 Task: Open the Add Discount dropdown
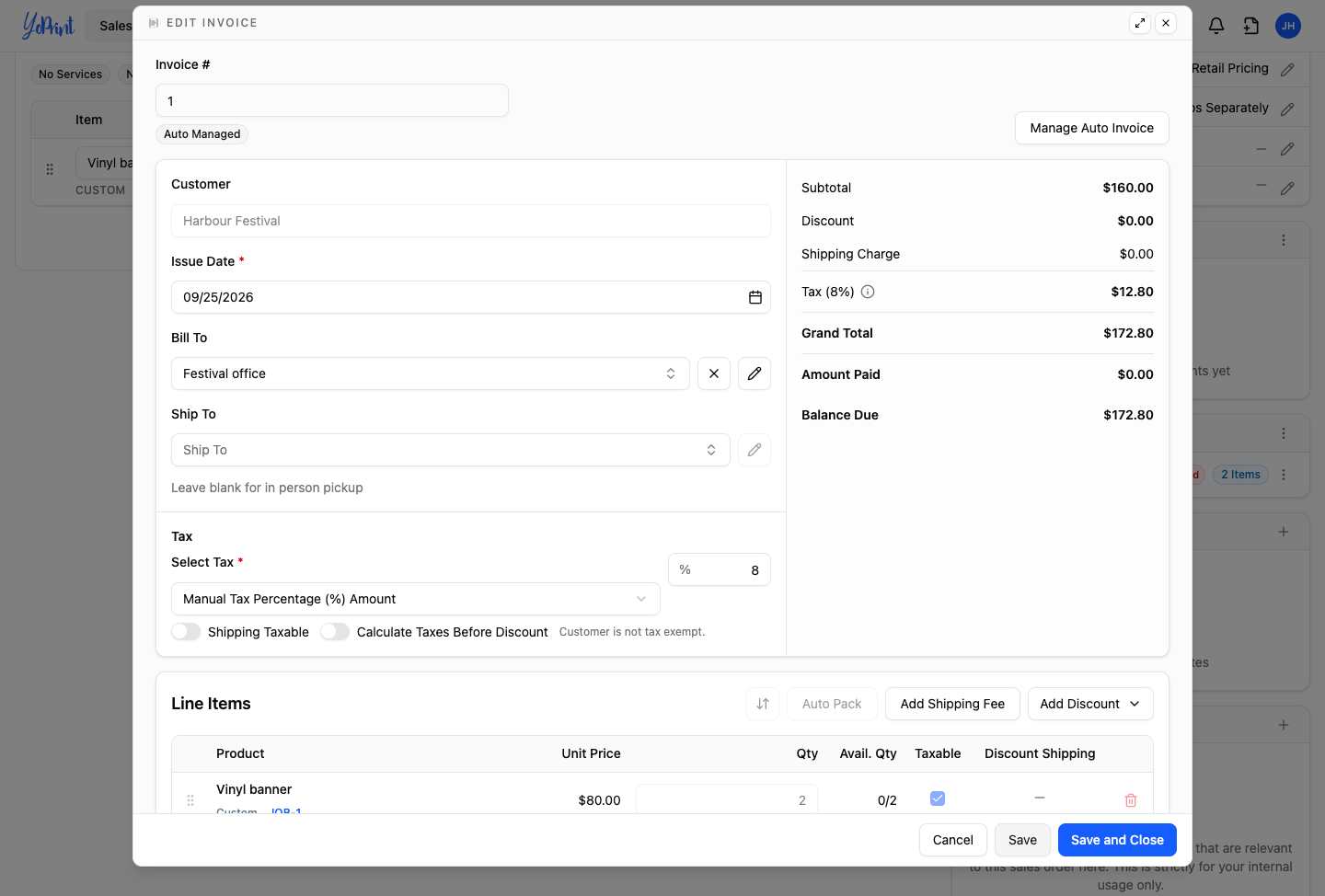click(x=1090, y=704)
